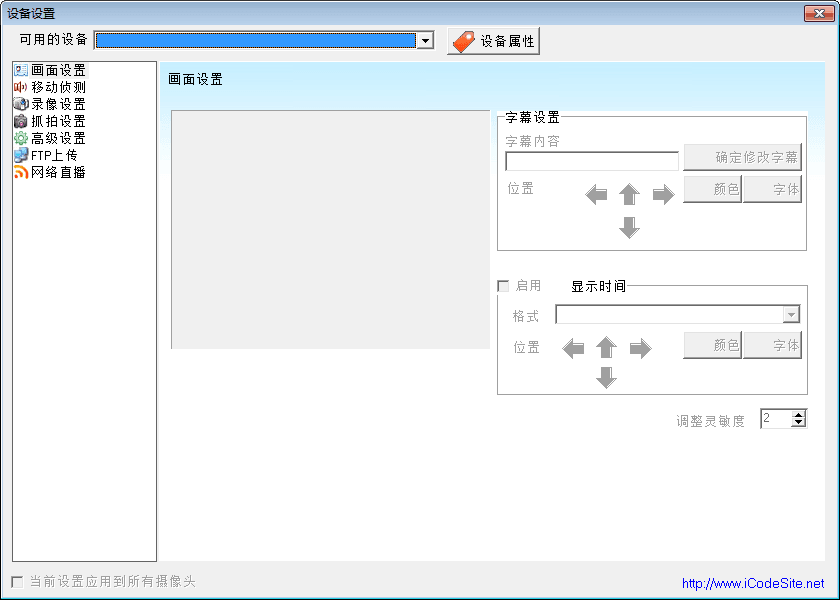Click the 画面设置 icon in sidebar
This screenshot has width=840, height=600.
click(x=21, y=70)
